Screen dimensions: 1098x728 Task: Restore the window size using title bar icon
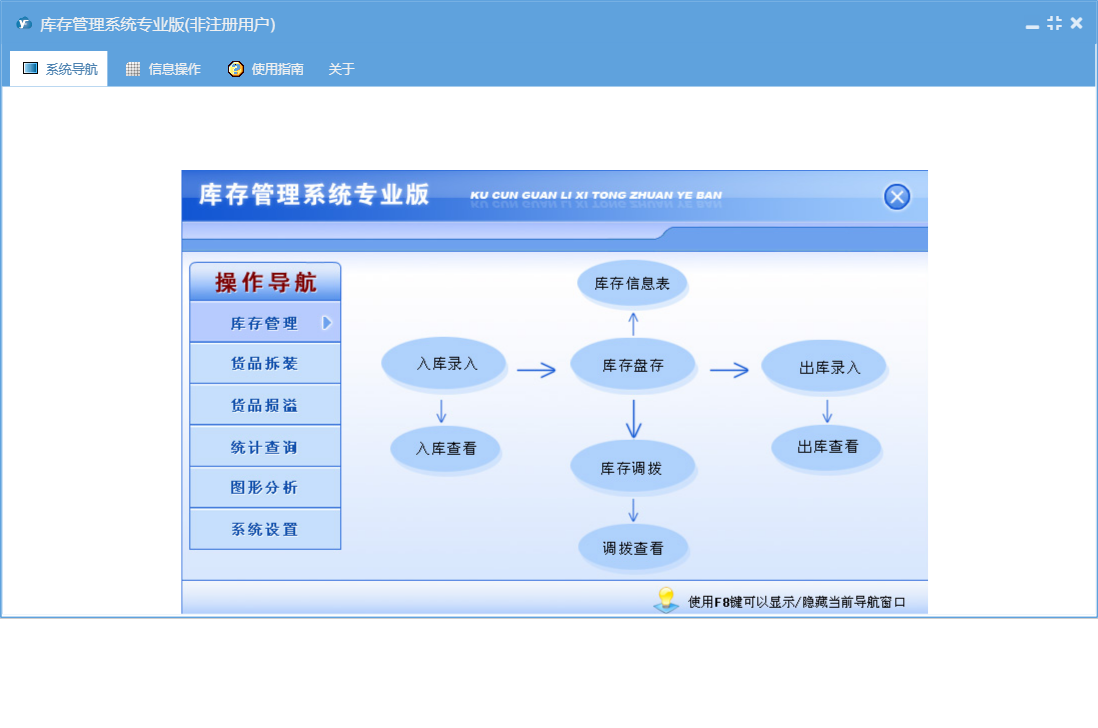1054,23
